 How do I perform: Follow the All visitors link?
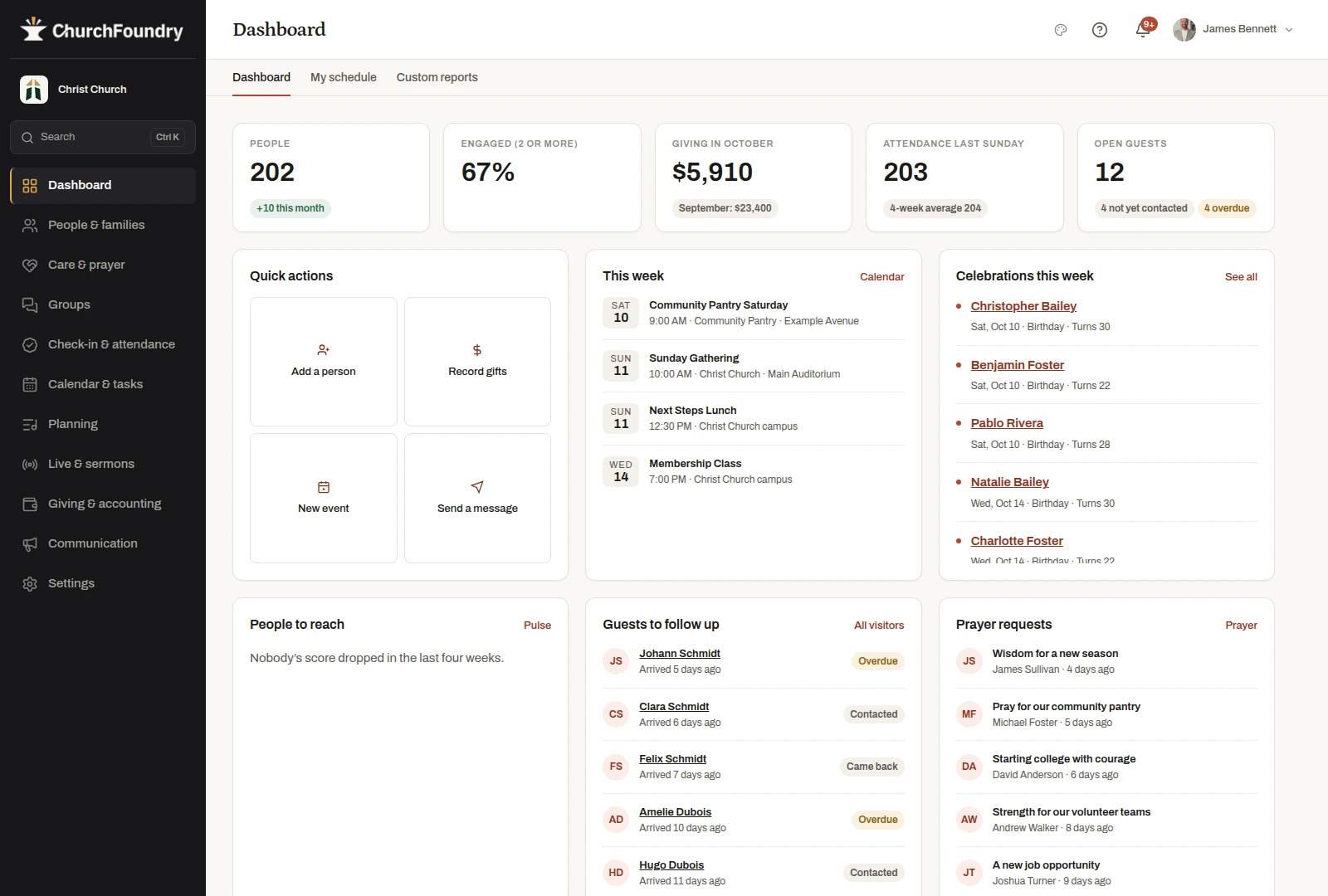(879, 626)
